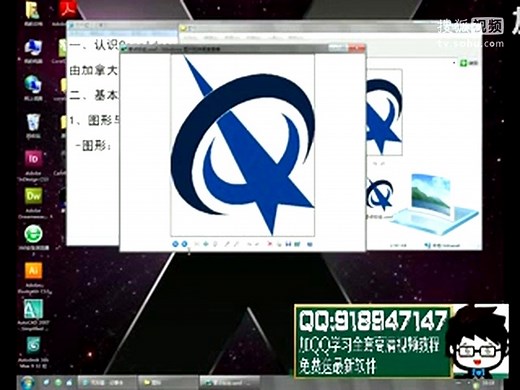Click blue star logo image in viewer

[242, 146]
